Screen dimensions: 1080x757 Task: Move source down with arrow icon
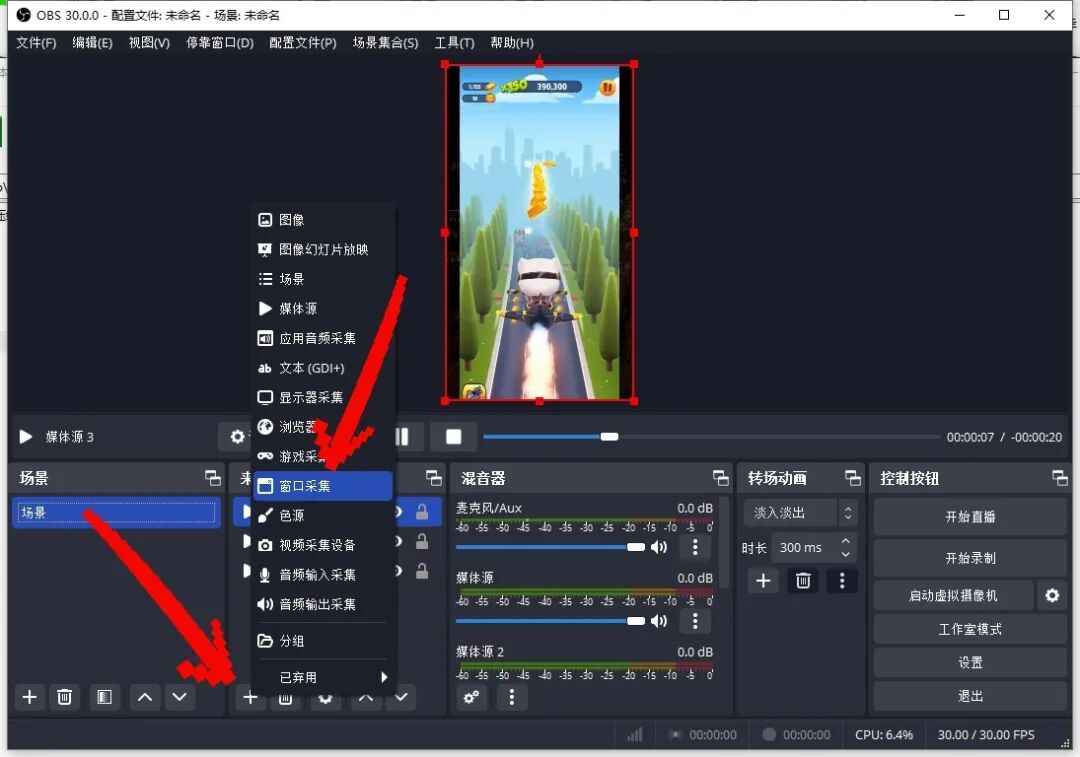[x=401, y=698]
